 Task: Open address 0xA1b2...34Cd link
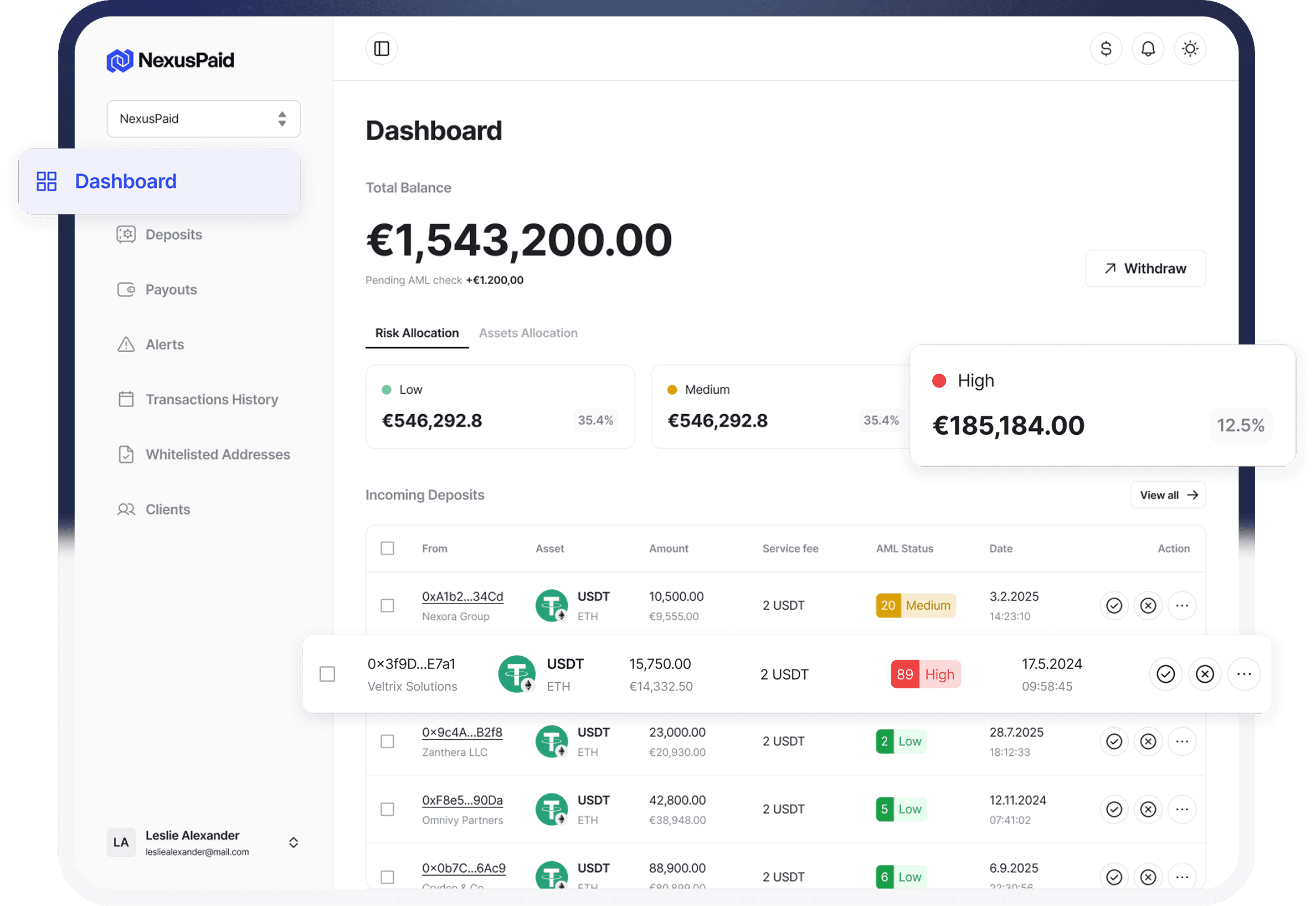[462, 596]
